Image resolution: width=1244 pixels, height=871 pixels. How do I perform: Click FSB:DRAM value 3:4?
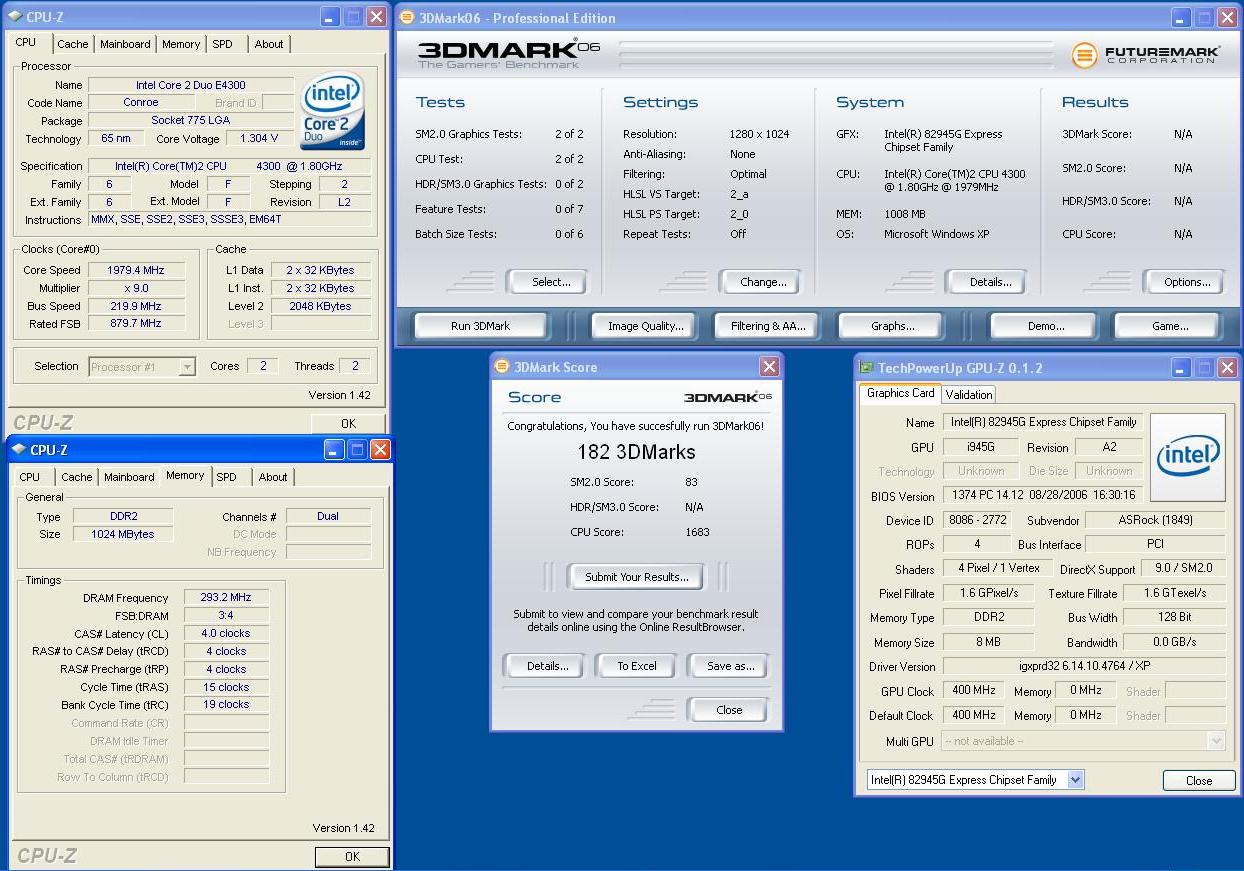click(x=226, y=615)
